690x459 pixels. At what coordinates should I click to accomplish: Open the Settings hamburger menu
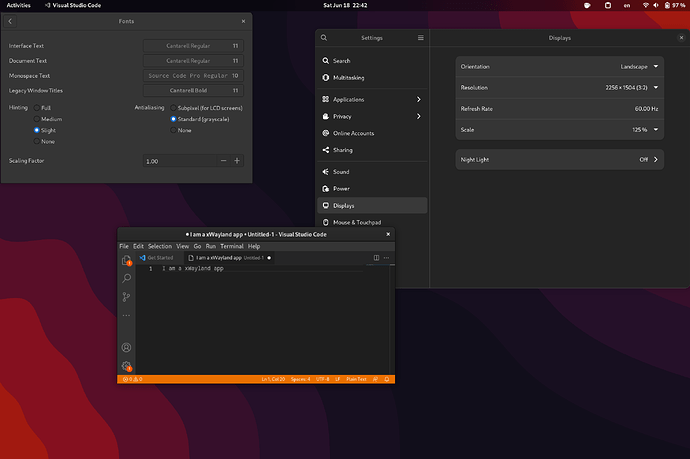421,38
